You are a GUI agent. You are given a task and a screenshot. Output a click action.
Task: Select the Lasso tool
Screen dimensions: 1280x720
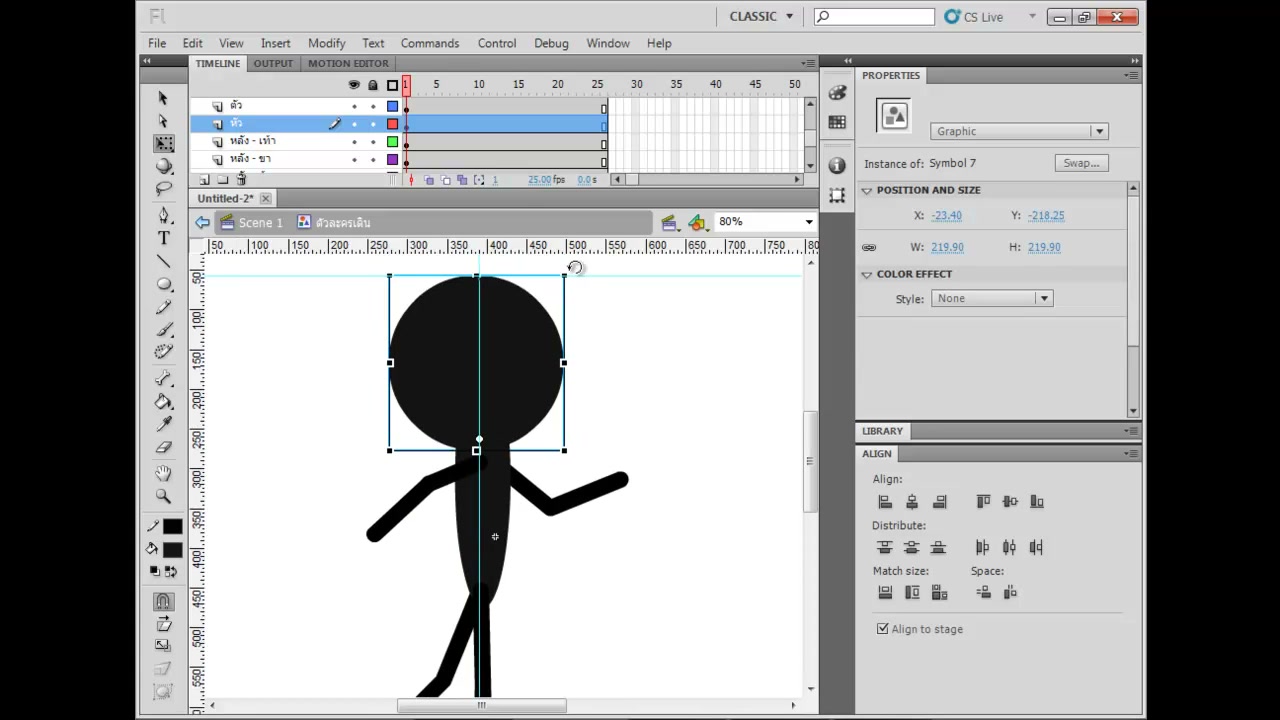coord(164,189)
